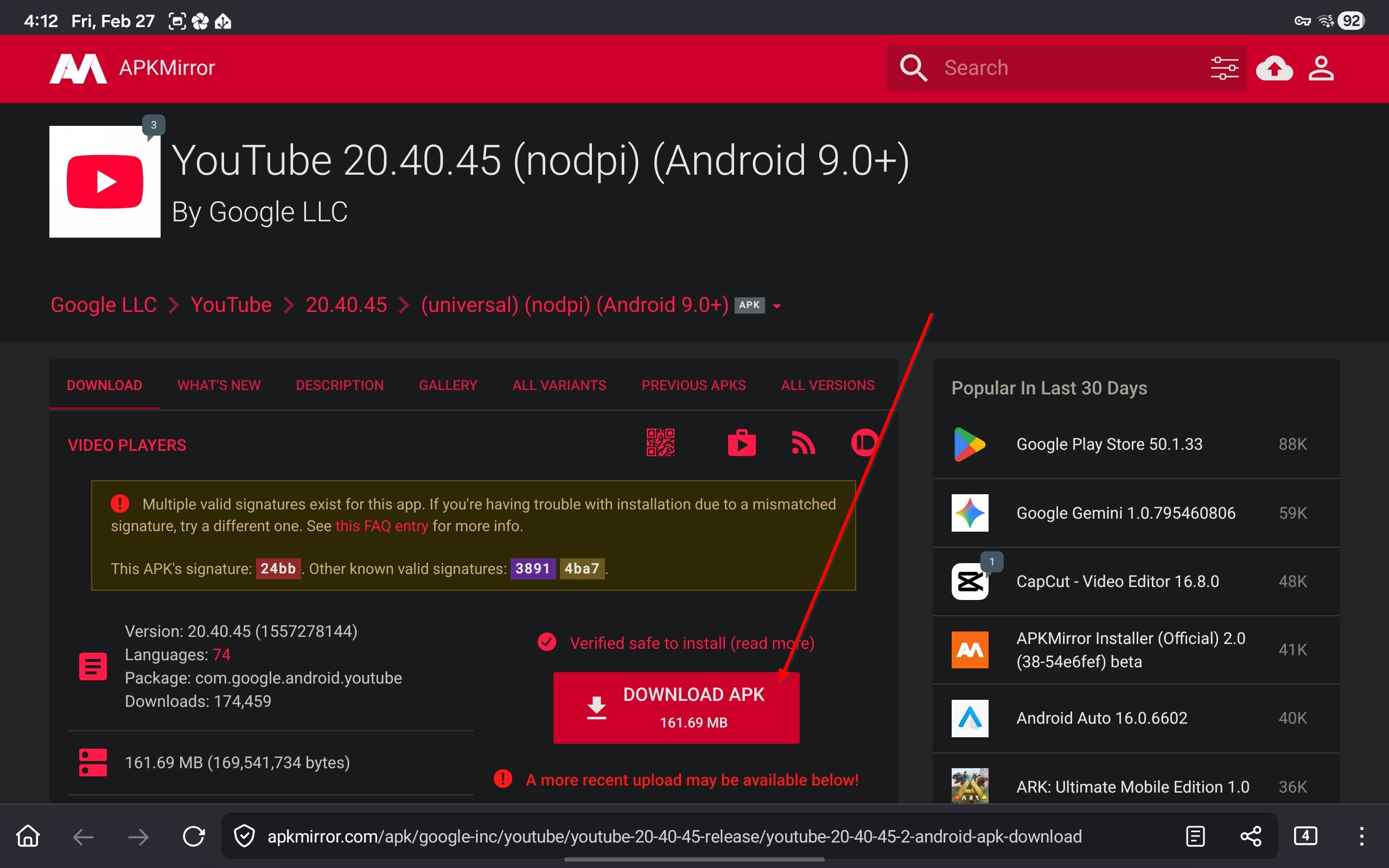Open search filter sliders icon
1389x868 pixels.
(x=1224, y=68)
